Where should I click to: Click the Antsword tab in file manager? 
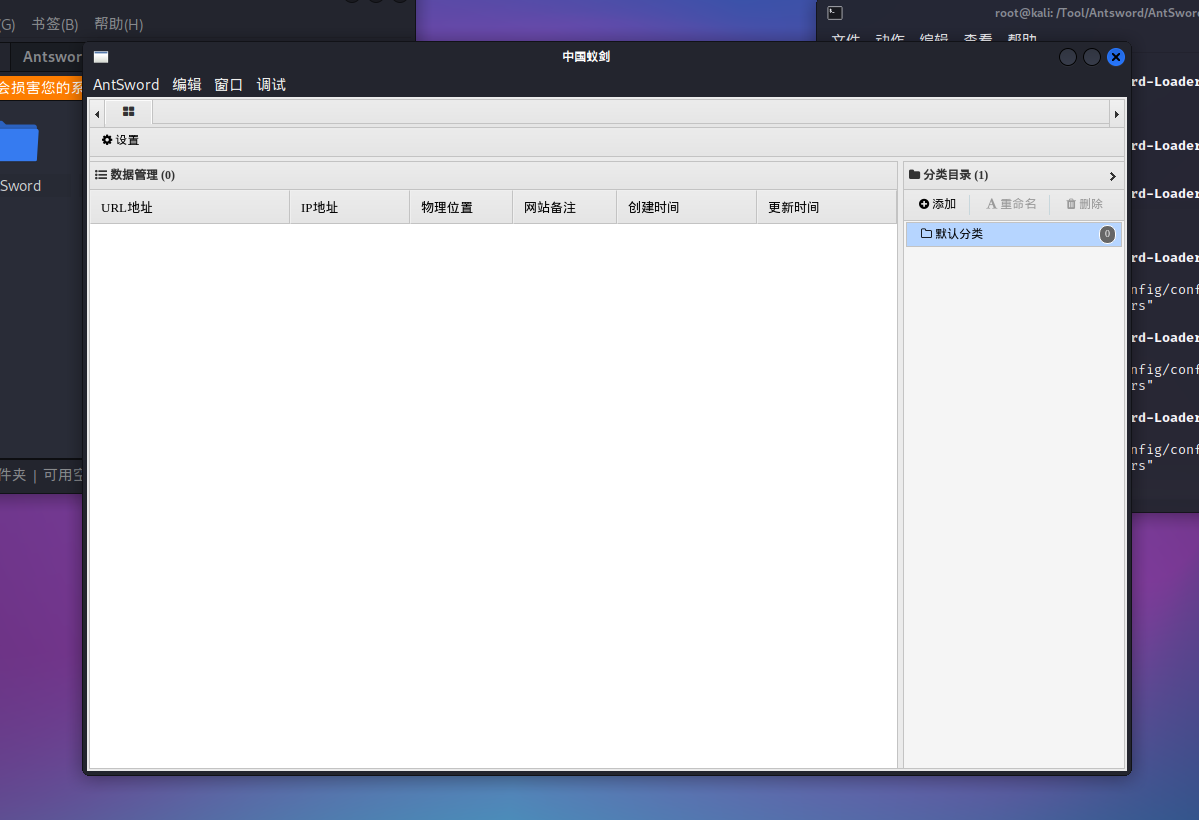[x=47, y=57]
